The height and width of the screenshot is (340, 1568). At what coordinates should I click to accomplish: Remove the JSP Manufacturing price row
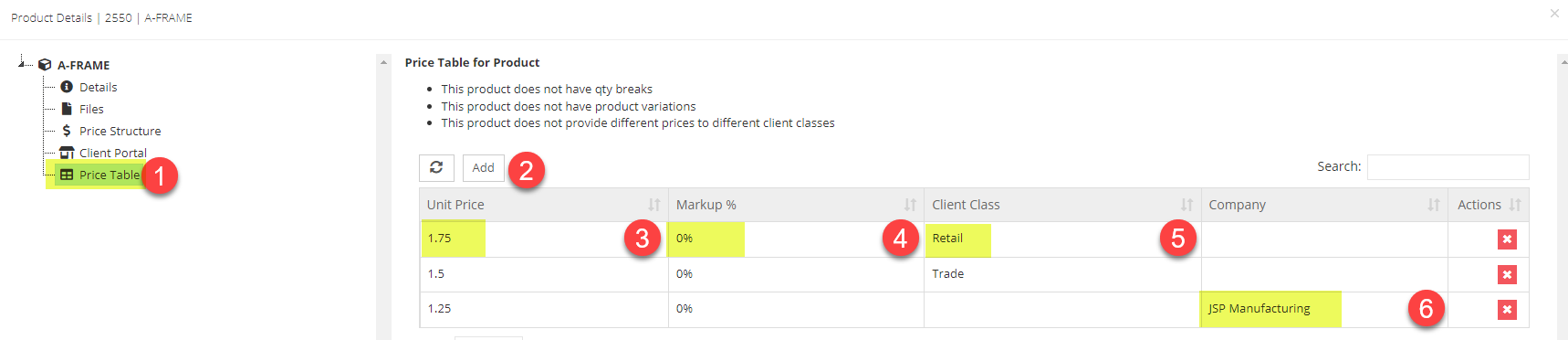click(x=1507, y=310)
